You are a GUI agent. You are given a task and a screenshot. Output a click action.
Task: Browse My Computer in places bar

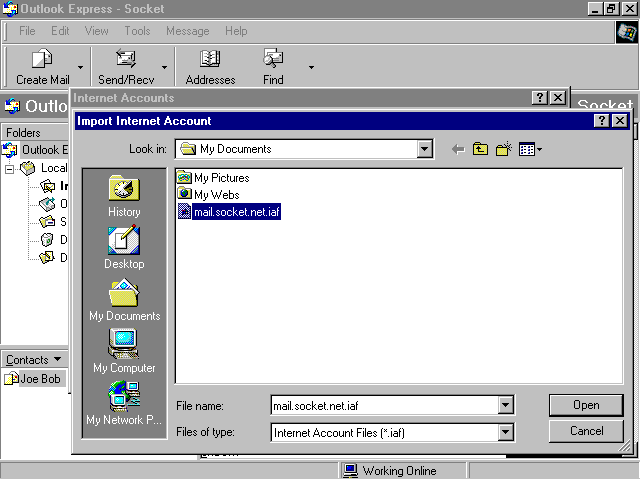coord(124,351)
